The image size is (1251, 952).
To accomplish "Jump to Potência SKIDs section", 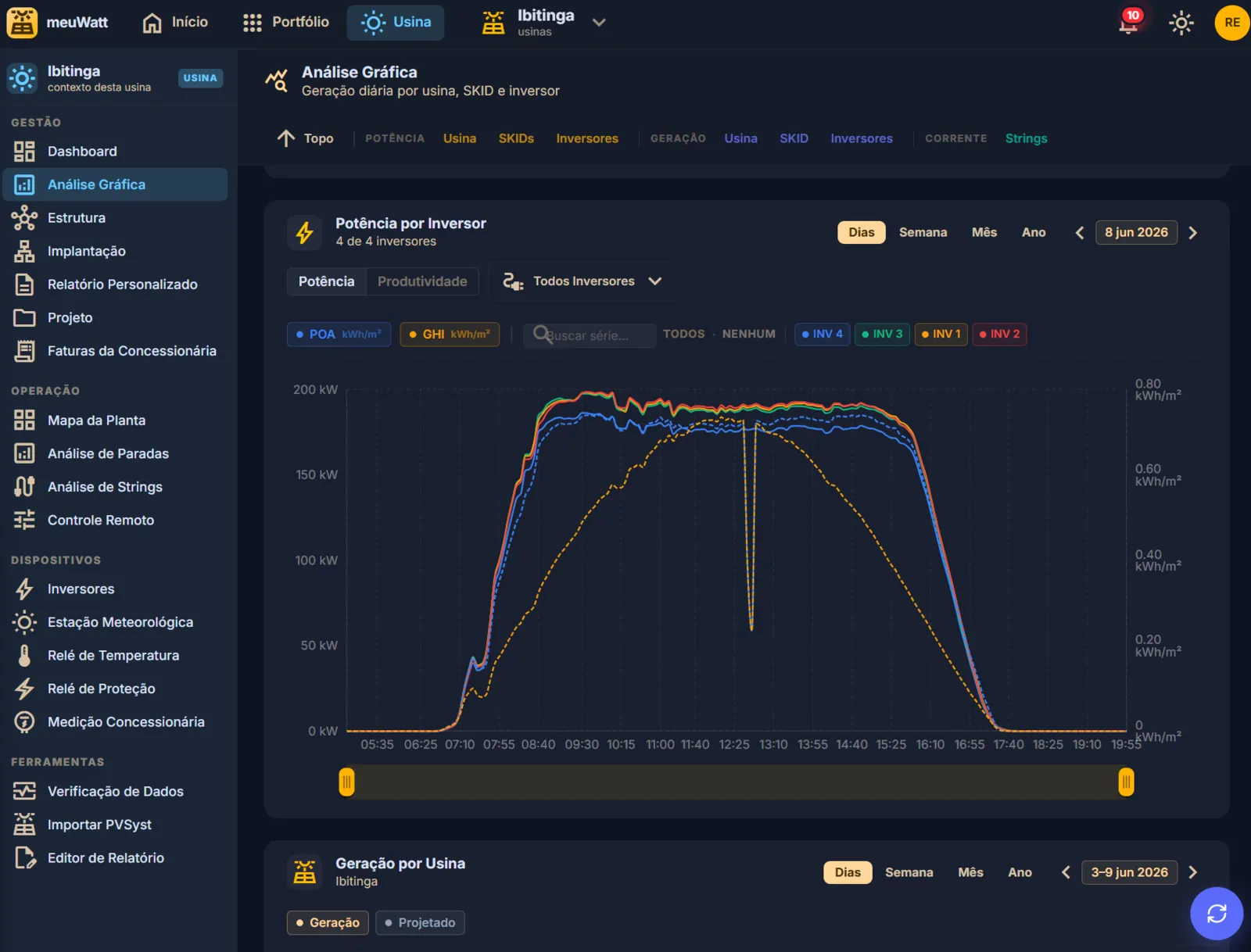I will pos(516,138).
